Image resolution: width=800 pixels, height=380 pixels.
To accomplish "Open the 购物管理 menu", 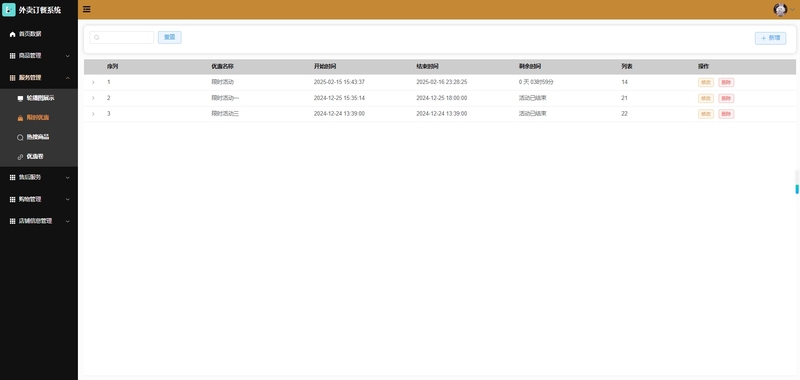I will point(39,199).
